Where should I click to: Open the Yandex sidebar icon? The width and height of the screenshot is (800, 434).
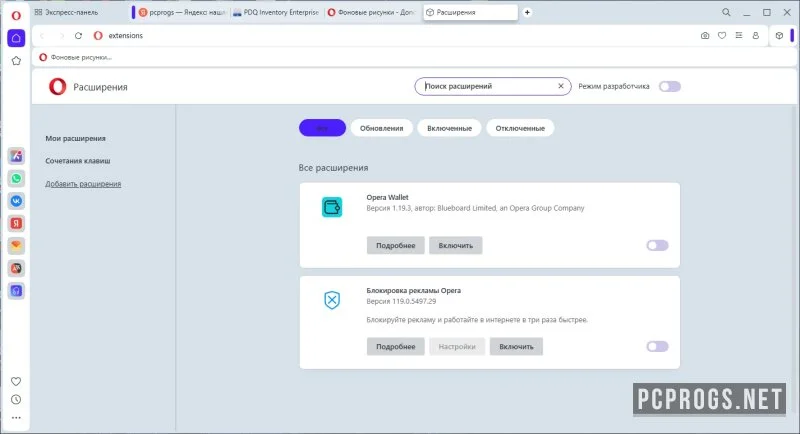(16, 223)
